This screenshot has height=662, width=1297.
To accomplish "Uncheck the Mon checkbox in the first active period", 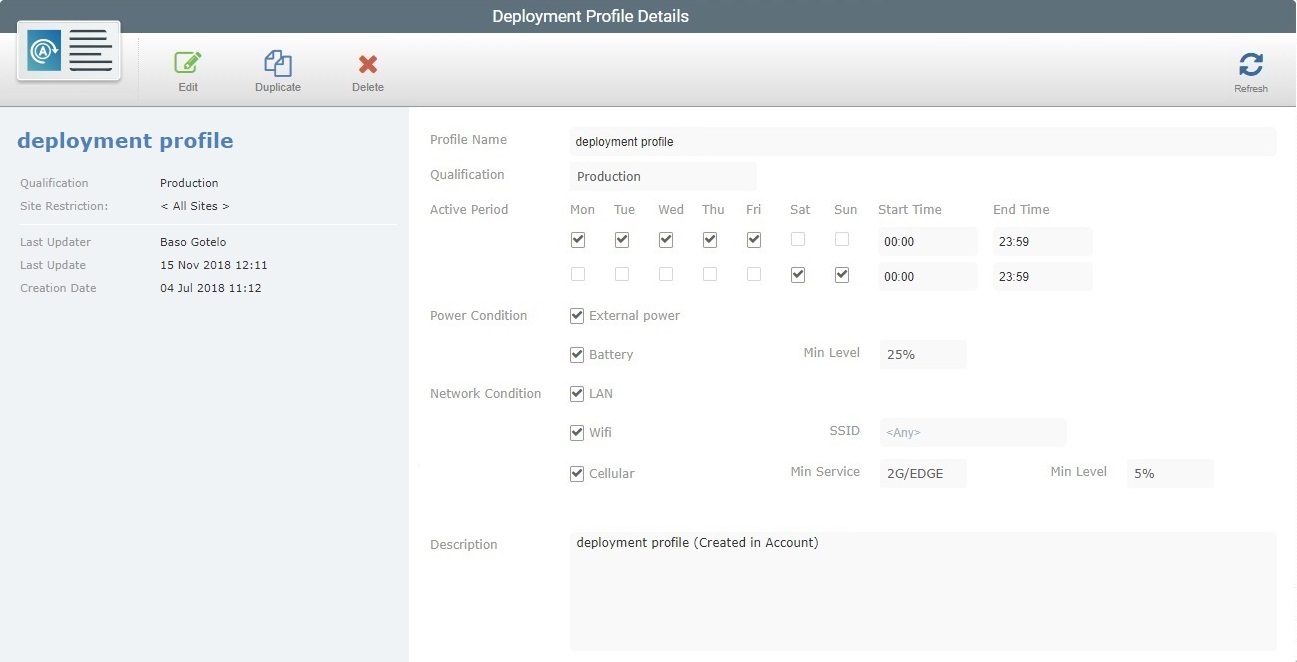I will [577, 239].
